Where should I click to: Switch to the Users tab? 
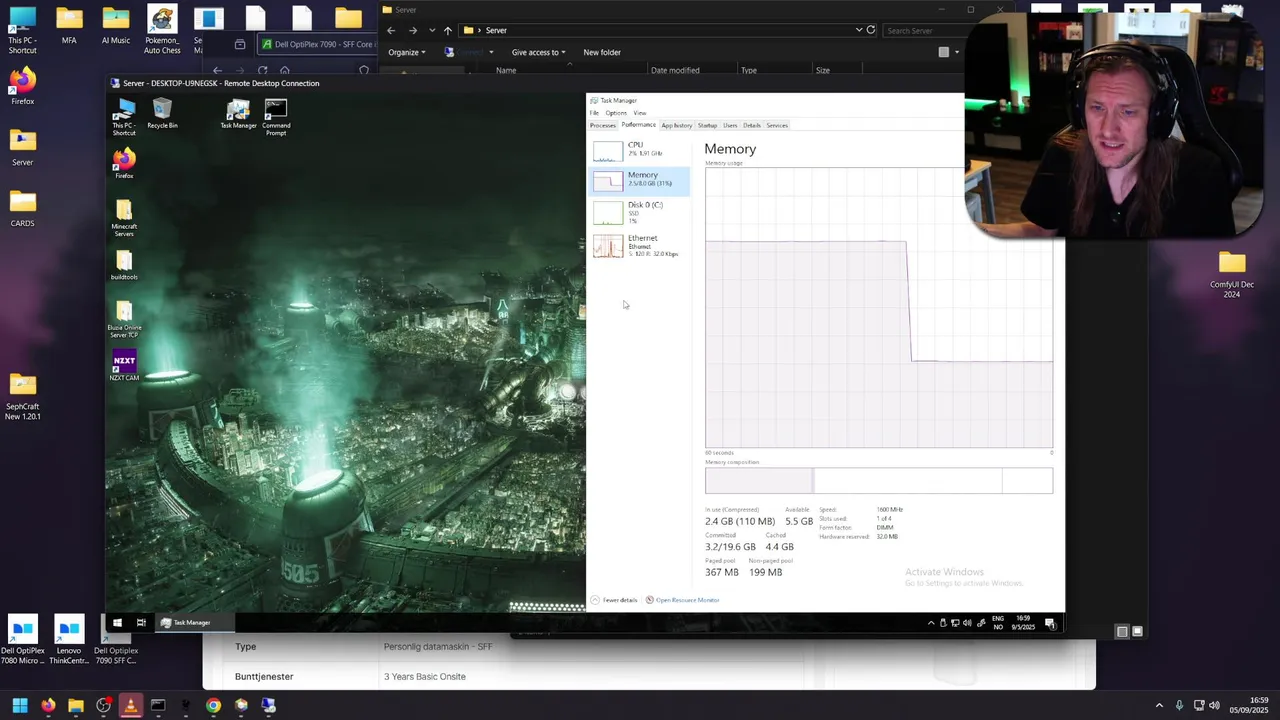[730, 125]
